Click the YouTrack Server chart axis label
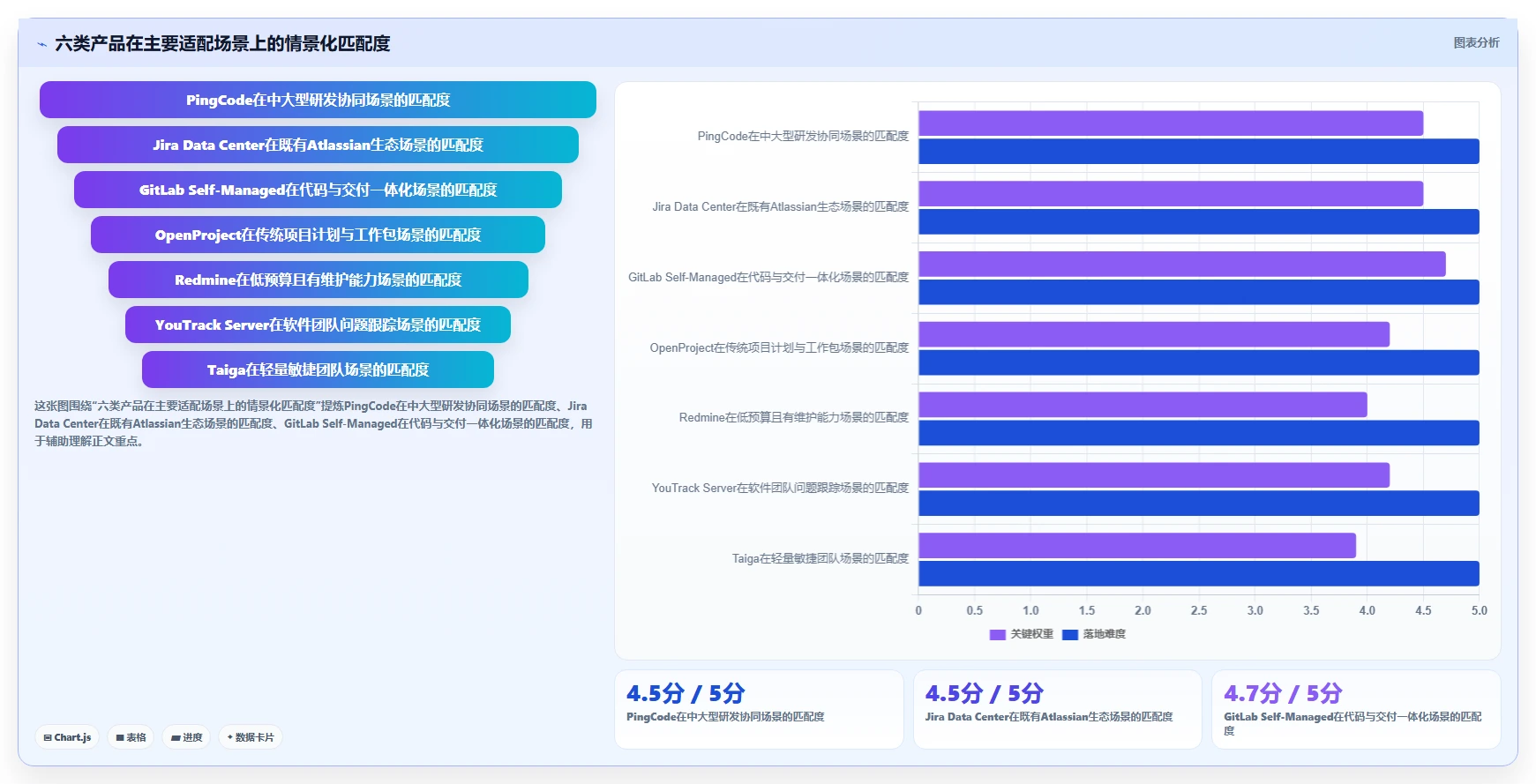 click(780, 489)
